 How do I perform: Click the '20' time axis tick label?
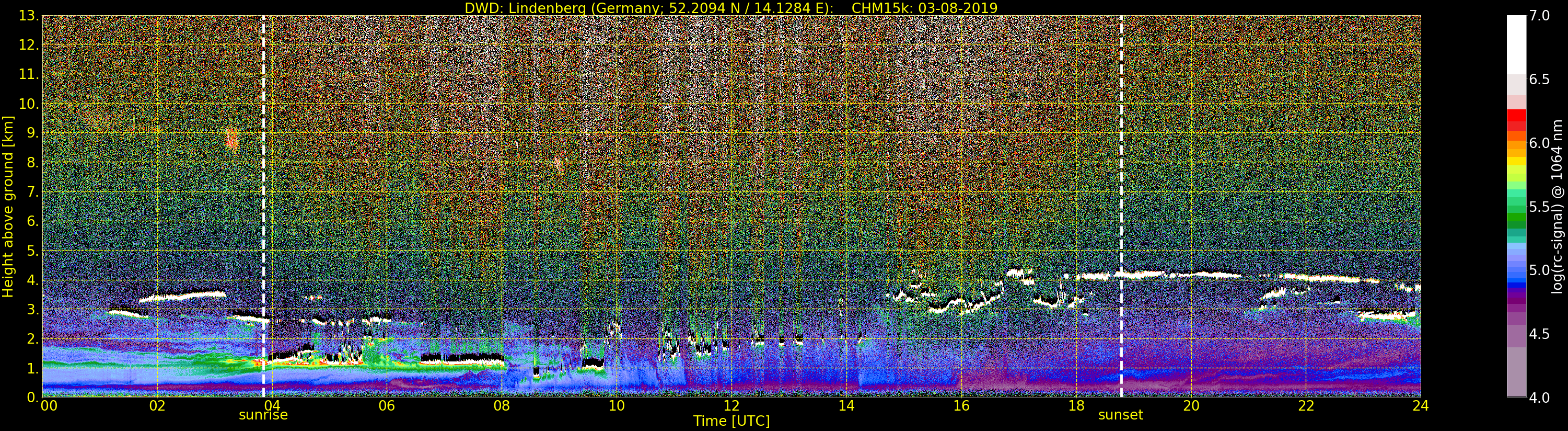click(1191, 406)
